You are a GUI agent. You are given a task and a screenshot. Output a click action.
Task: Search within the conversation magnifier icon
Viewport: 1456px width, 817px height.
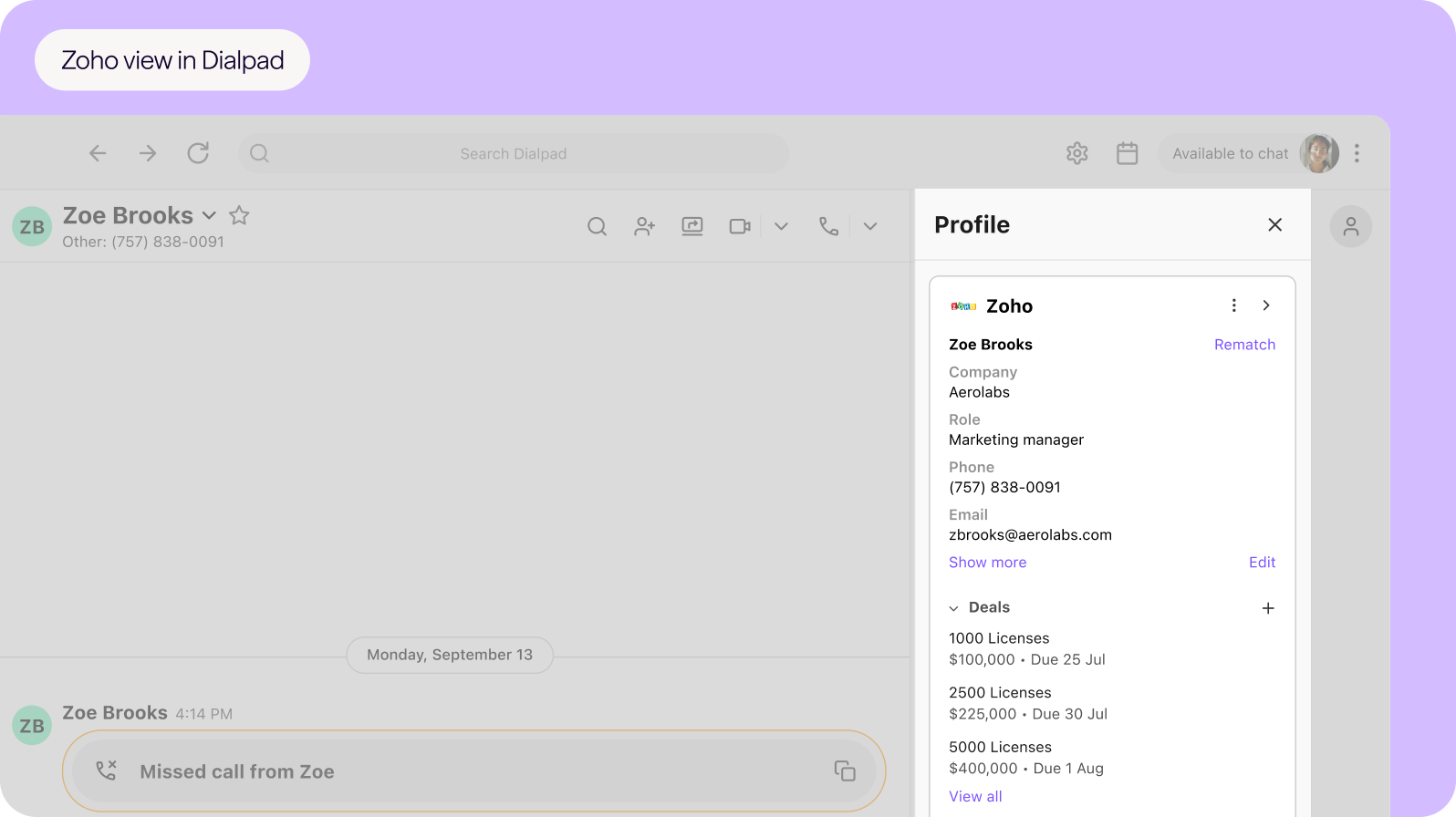[x=598, y=226]
